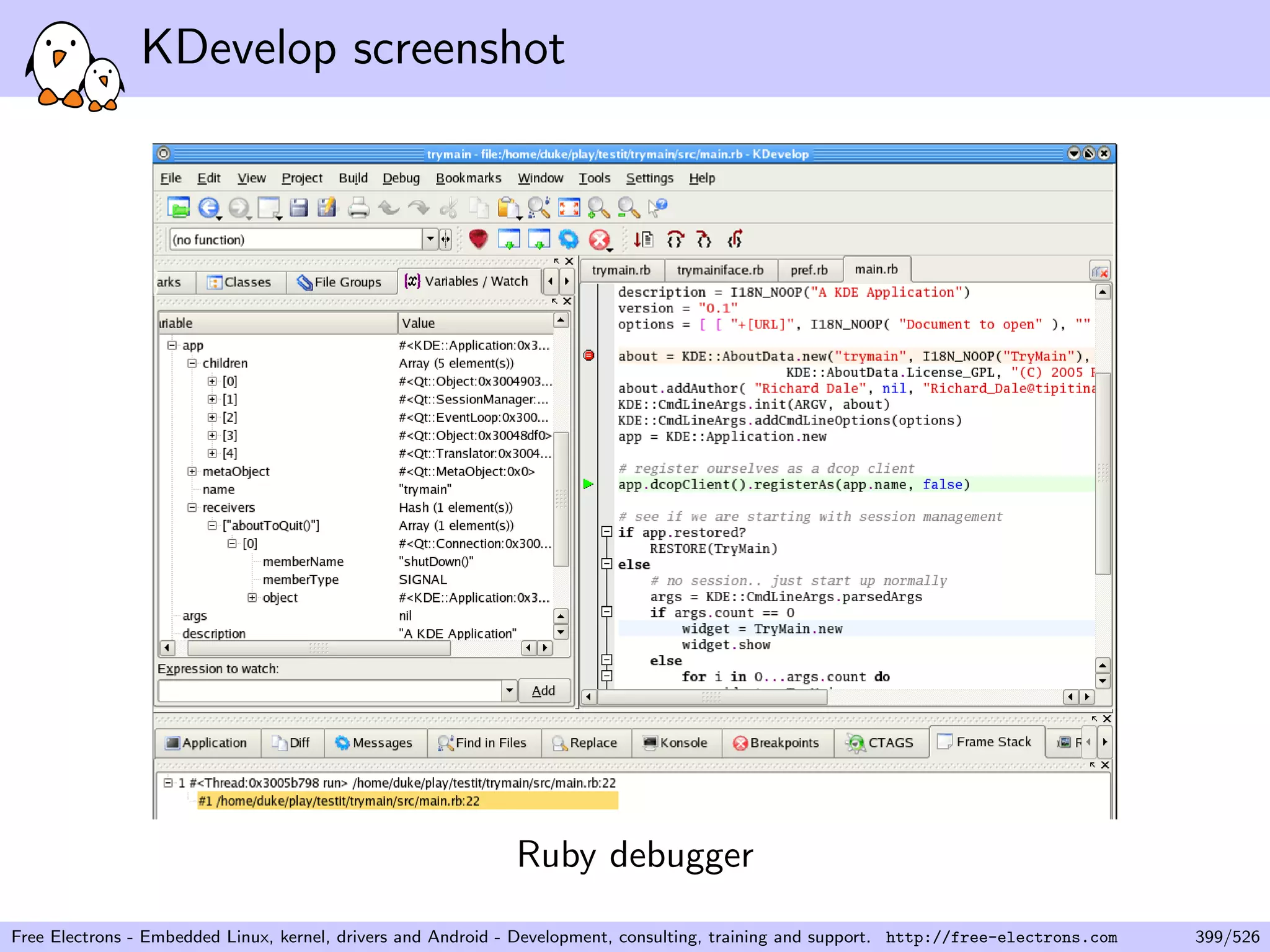Click the jump icon beside function combo
The height and width of the screenshot is (952, 1270).
tap(445, 239)
